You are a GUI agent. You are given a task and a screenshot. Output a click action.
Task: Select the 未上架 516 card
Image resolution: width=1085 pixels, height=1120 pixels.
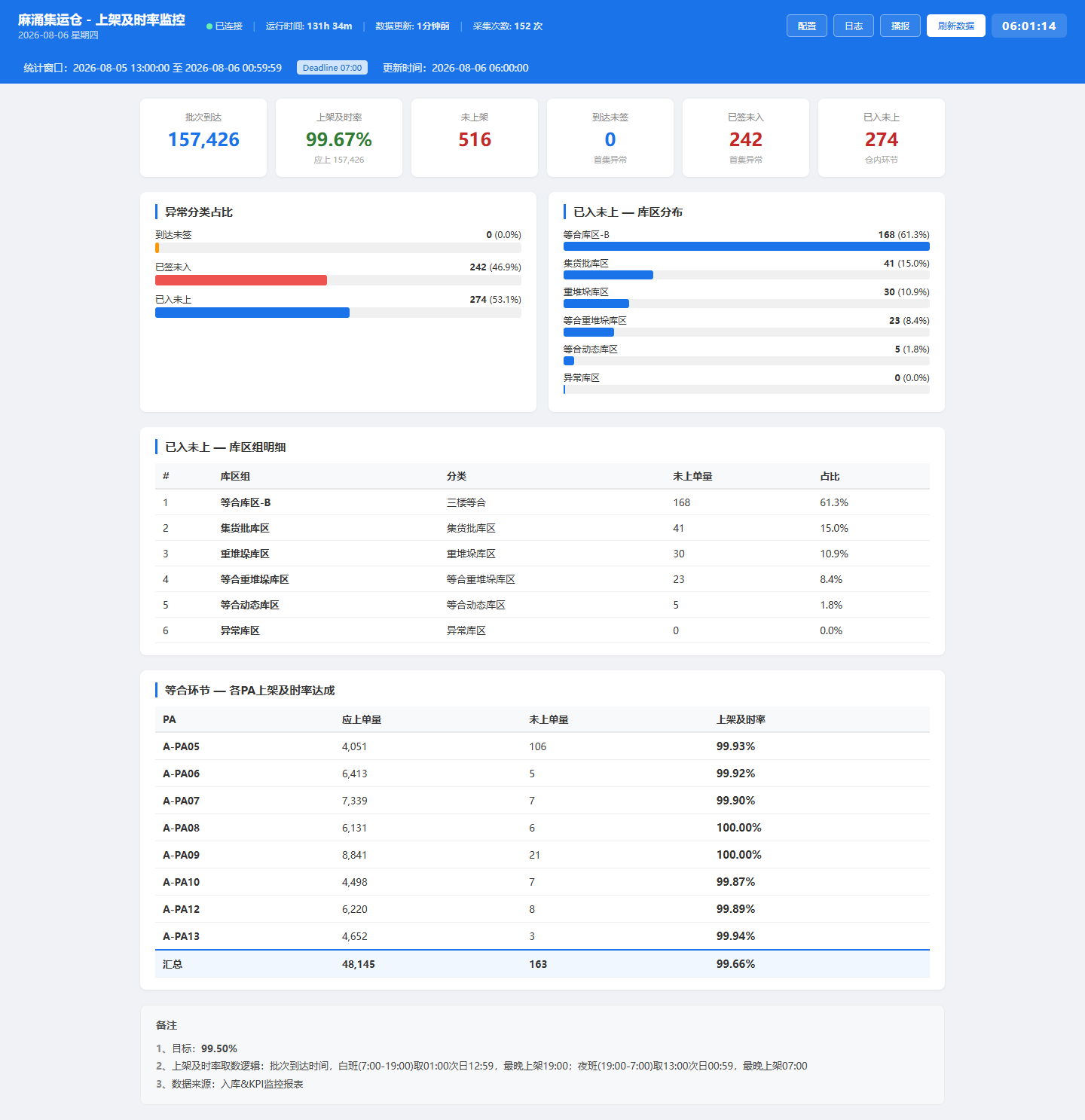point(475,138)
